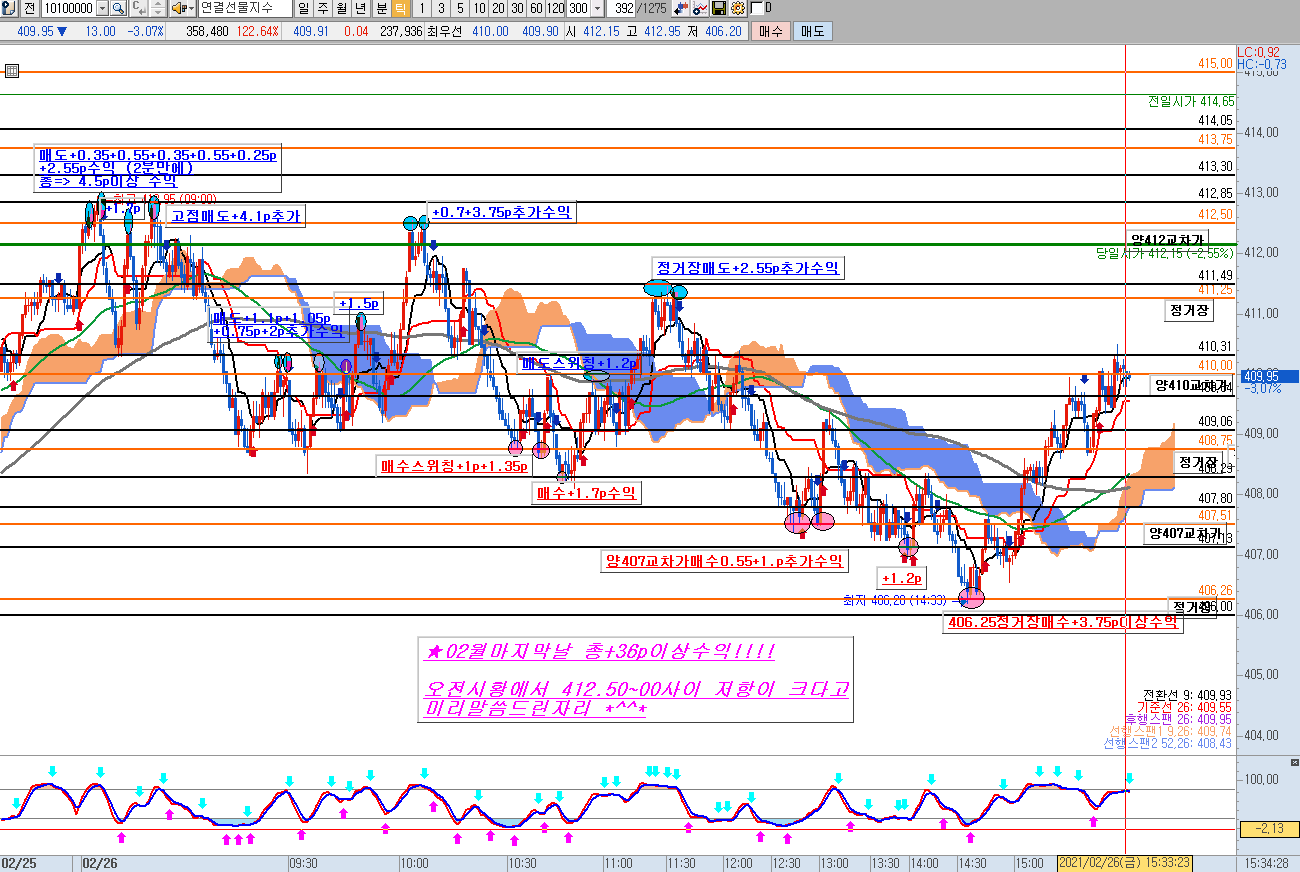
Task: Select the 120 interval button
Action: tap(557, 8)
